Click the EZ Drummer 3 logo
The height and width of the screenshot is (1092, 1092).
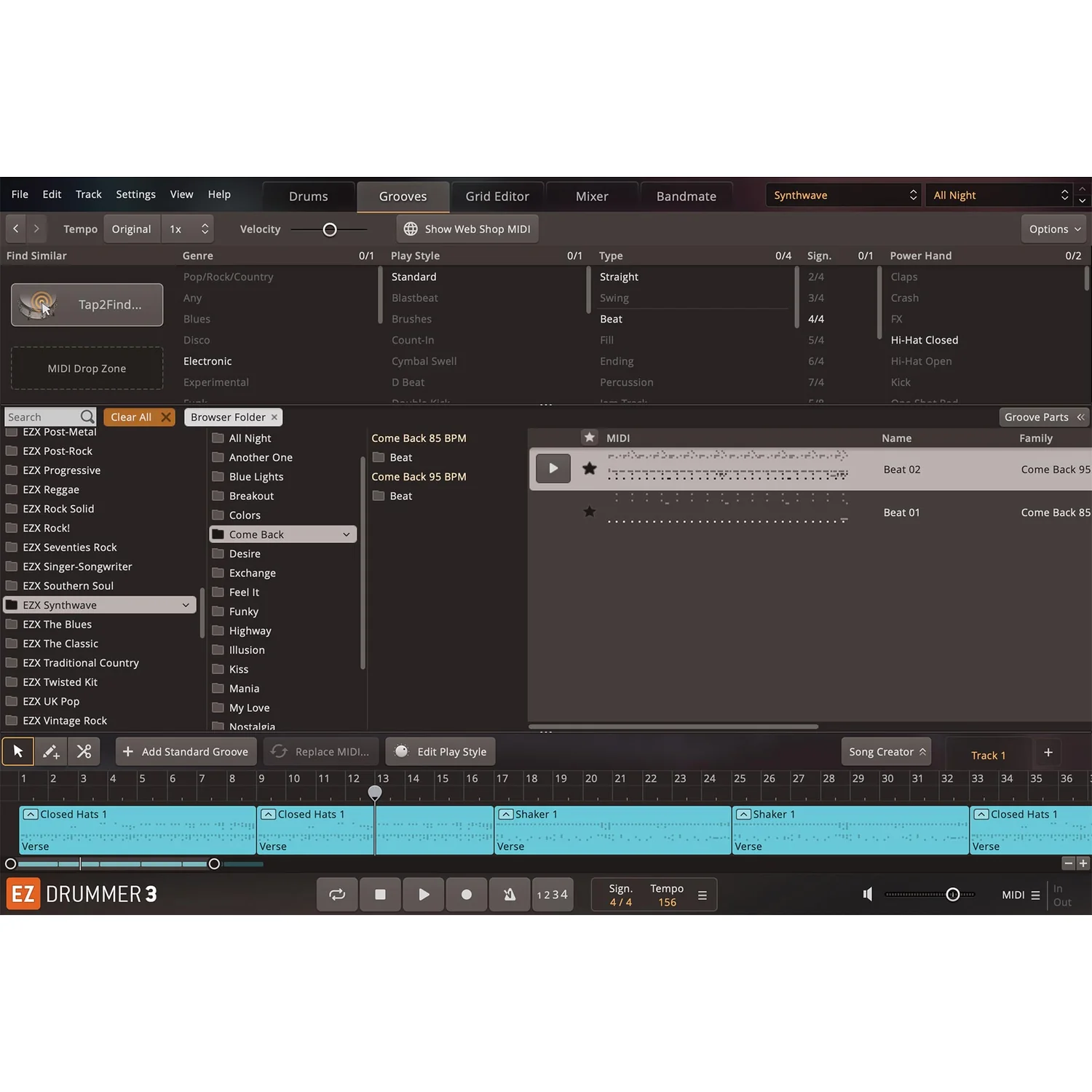click(x=82, y=894)
